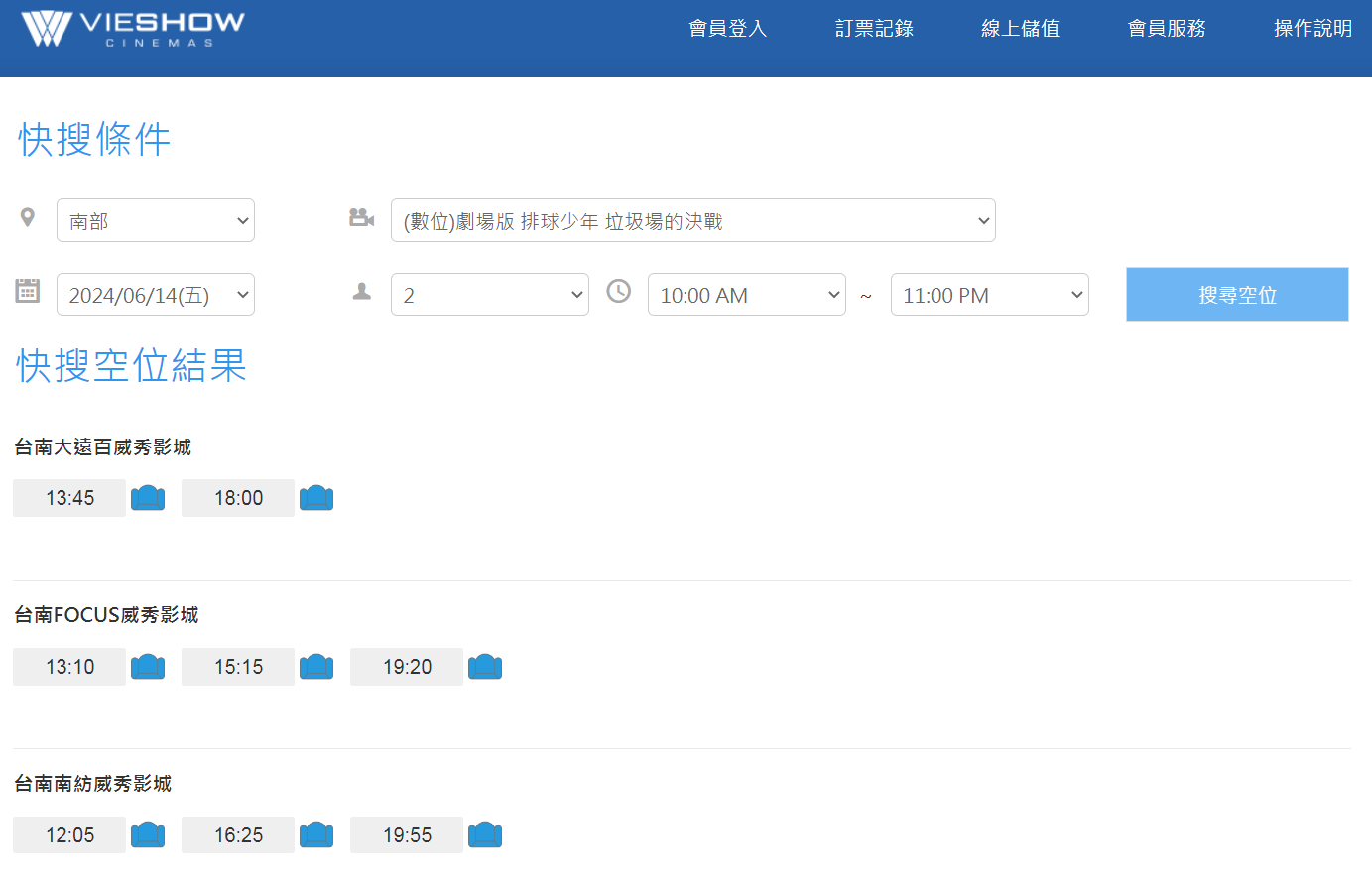Click the person count icon

click(362, 291)
